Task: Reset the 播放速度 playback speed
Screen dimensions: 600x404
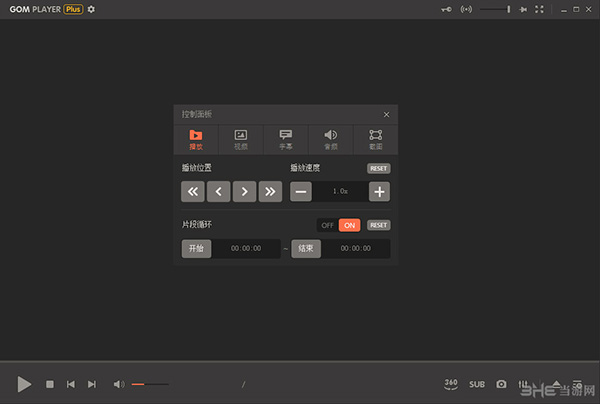Action: click(x=379, y=168)
